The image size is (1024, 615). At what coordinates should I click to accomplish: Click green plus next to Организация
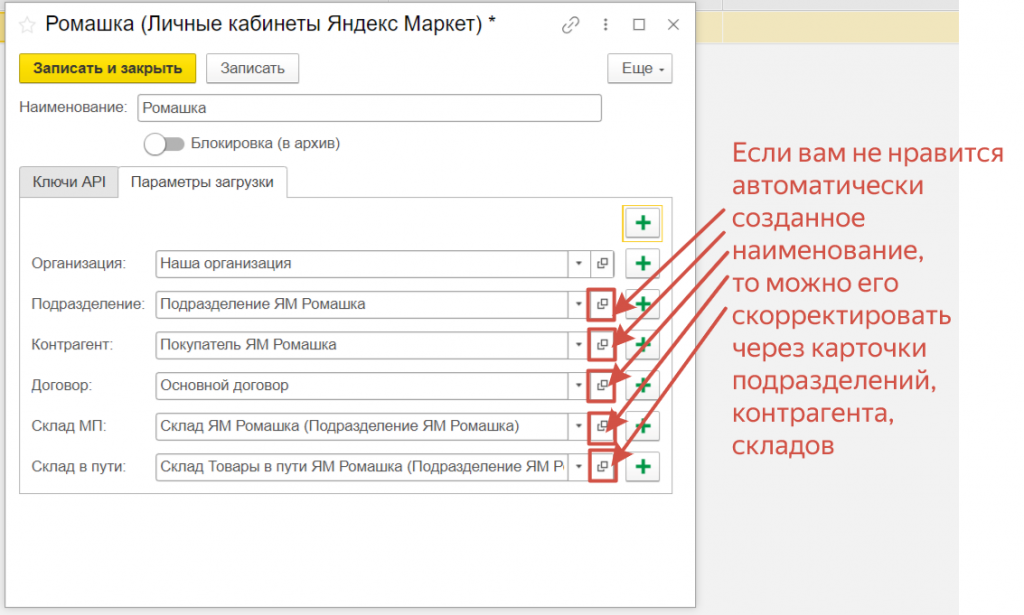click(x=643, y=263)
